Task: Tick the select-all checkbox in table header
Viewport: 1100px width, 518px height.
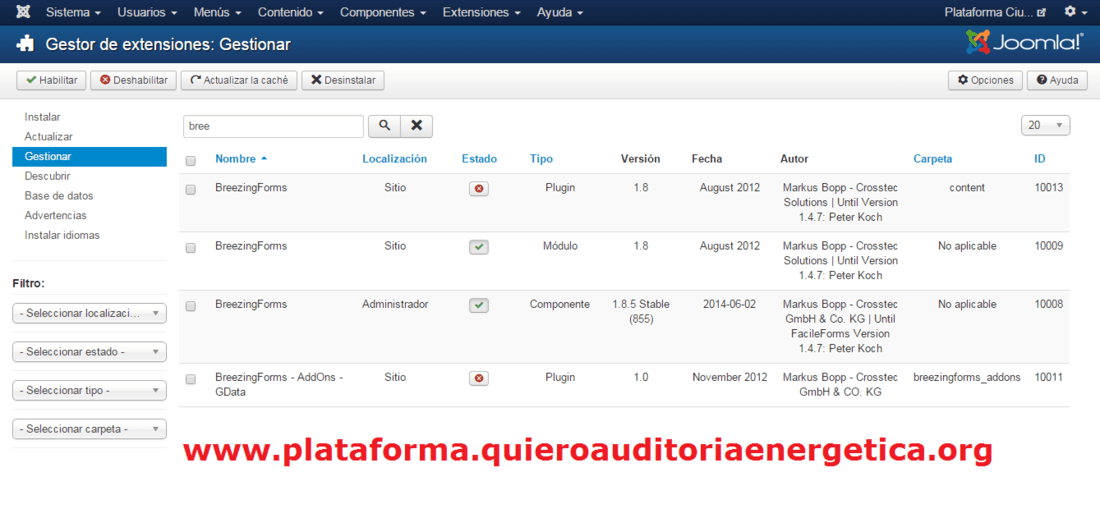Action: pos(191,161)
